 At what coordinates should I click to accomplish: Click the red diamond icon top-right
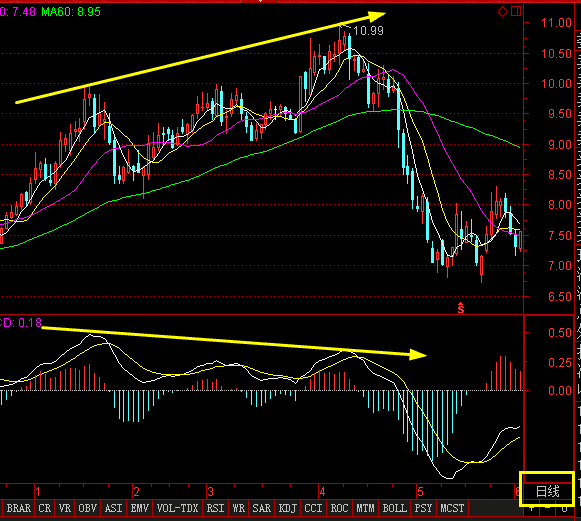(x=502, y=11)
